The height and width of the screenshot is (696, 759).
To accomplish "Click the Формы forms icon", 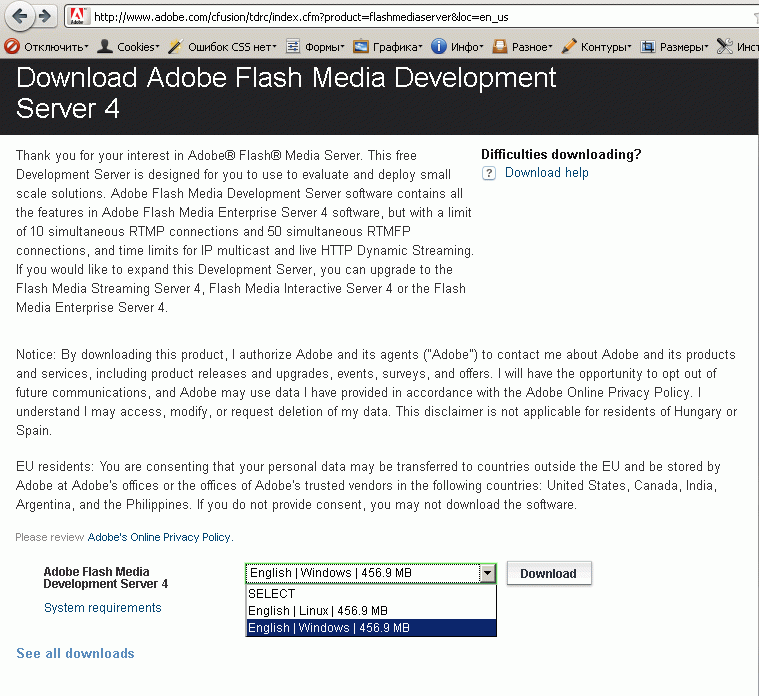I will click(293, 46).
